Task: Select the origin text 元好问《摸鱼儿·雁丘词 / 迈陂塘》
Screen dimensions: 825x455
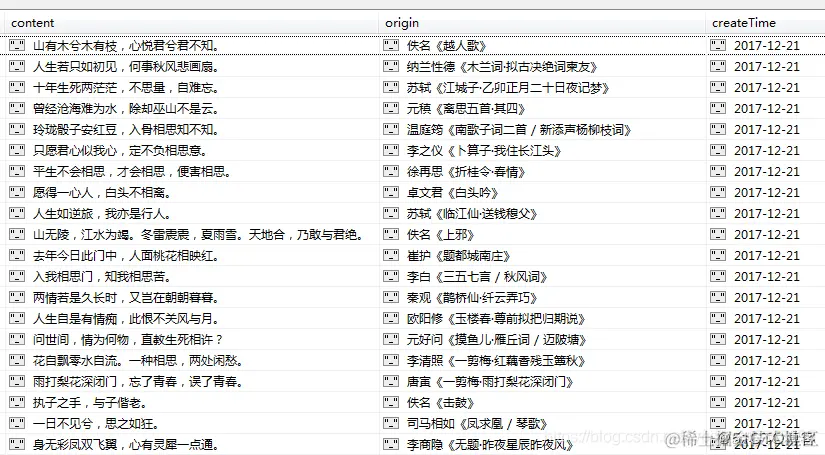Action: [497, 340]
